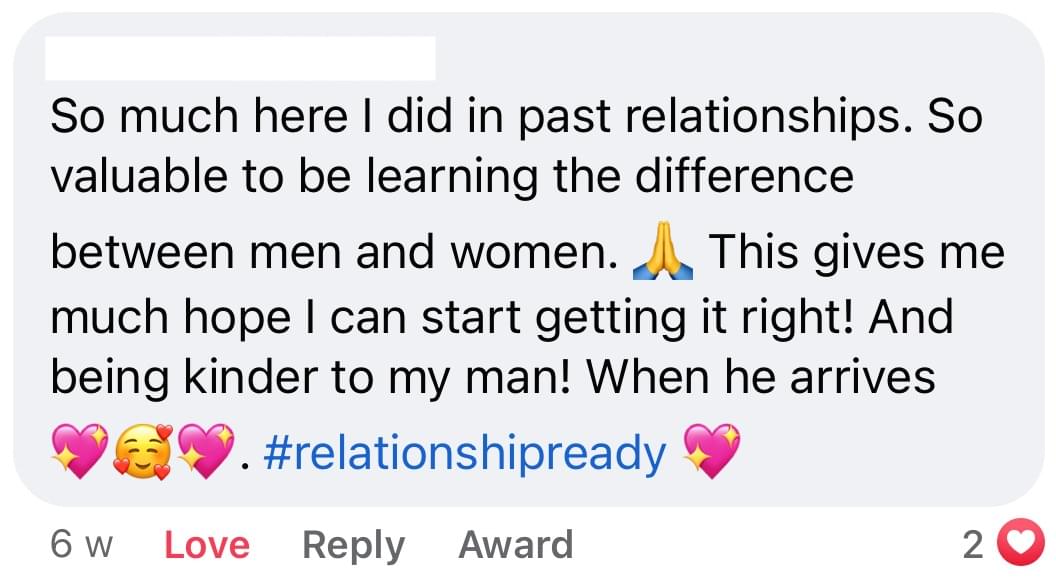The height and width of the screenshot is (578, 1056).
Task: Open the #relationshipready hashtag
Action: click(x=464, y=453)
